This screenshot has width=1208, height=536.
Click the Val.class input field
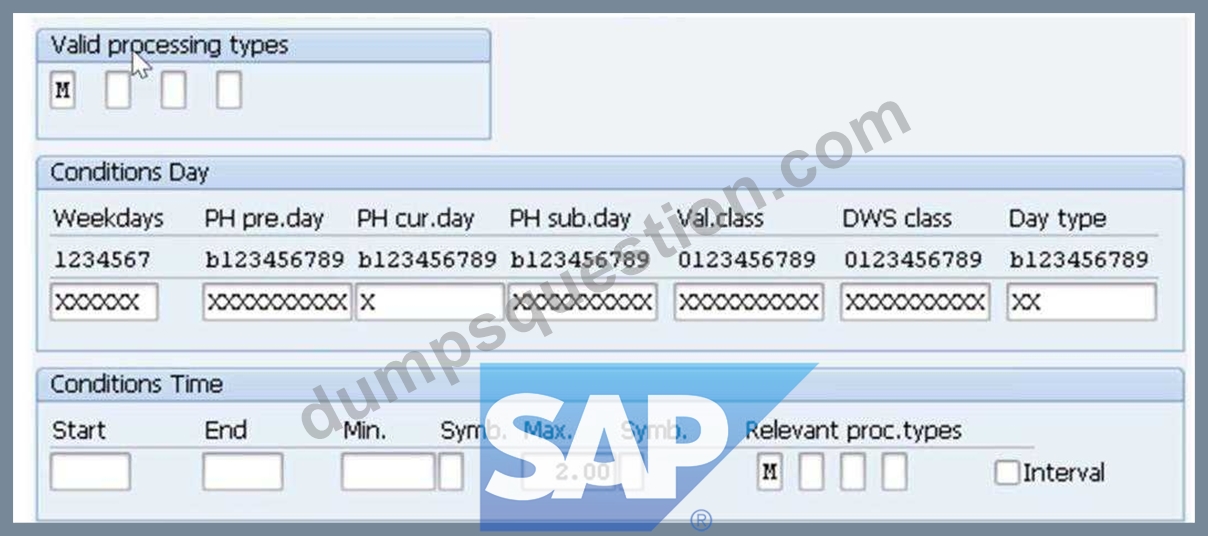pos(749,302)
